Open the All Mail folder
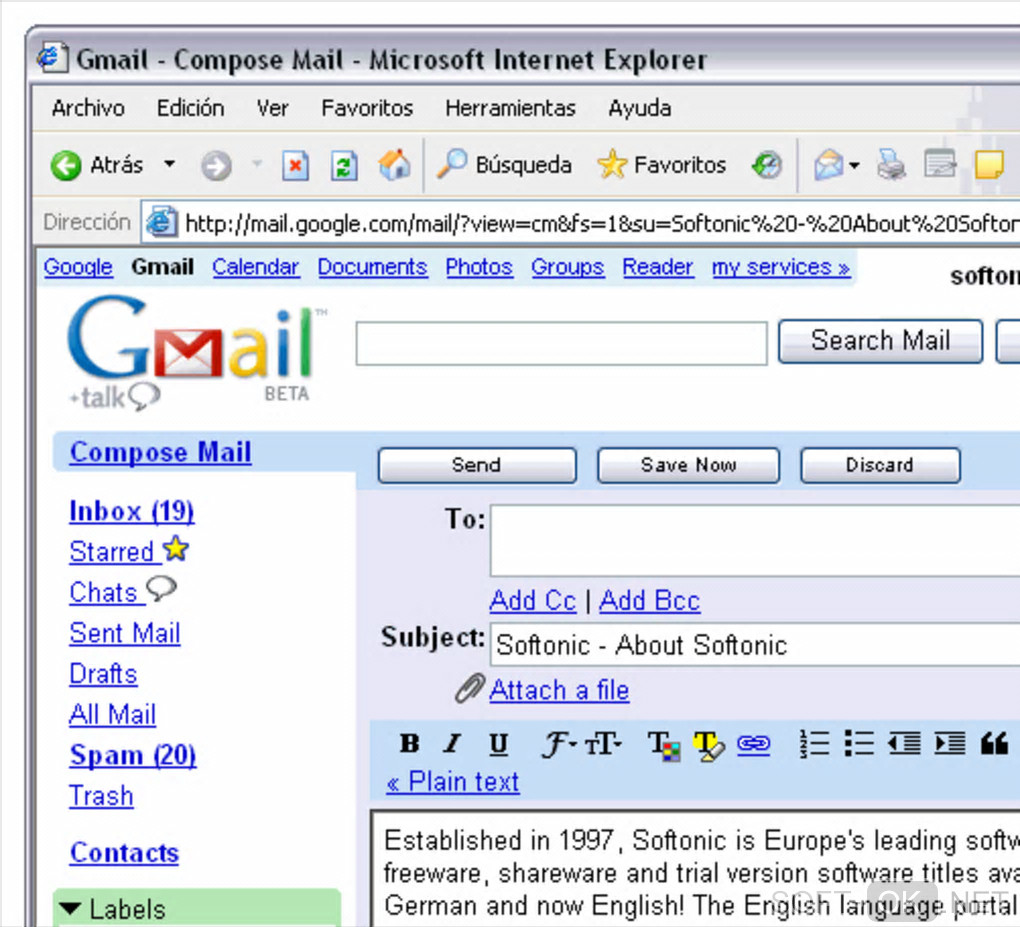 [113, 714]
